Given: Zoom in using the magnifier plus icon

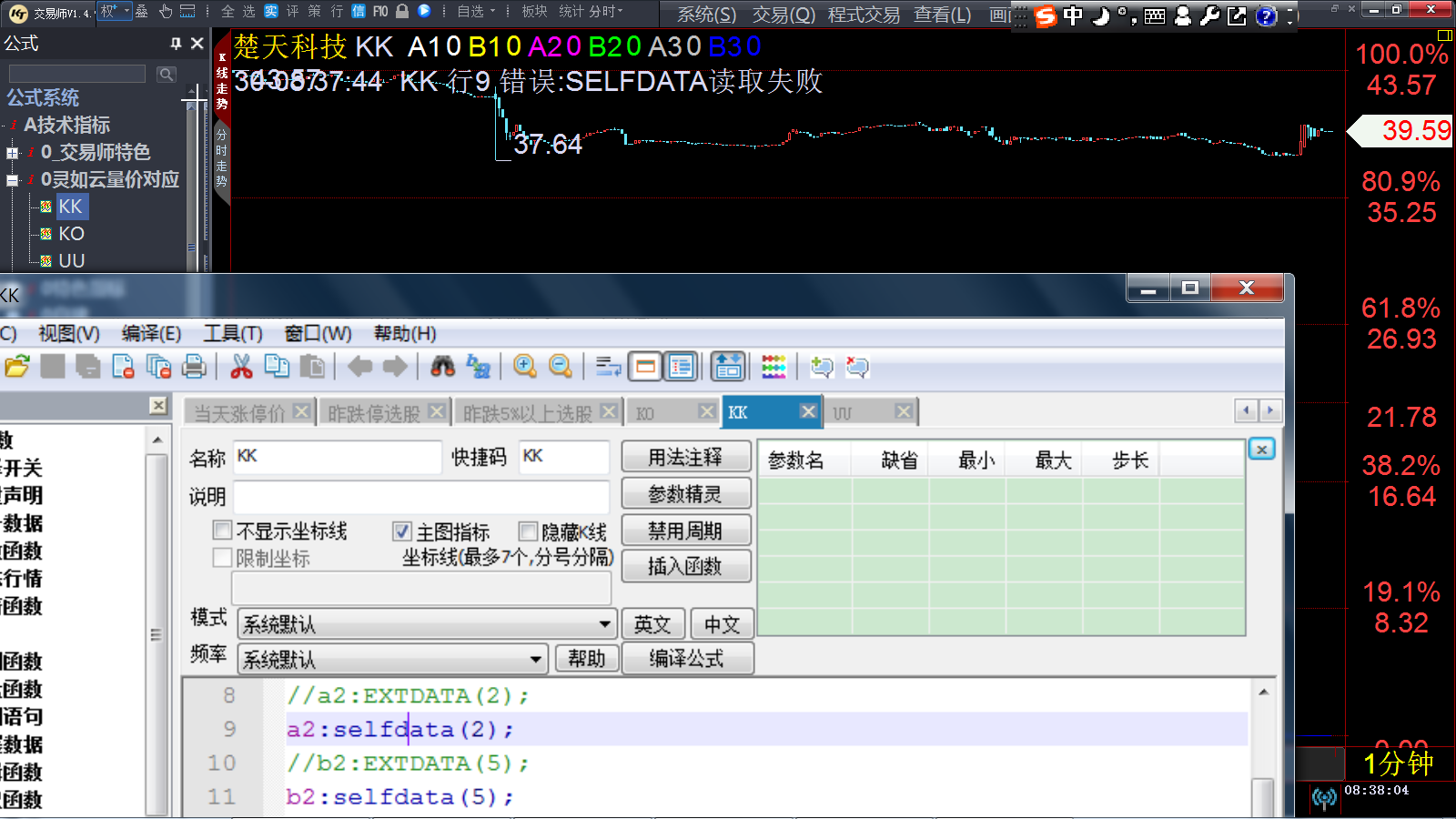Looking at the screenshot, I should point(525,366).
